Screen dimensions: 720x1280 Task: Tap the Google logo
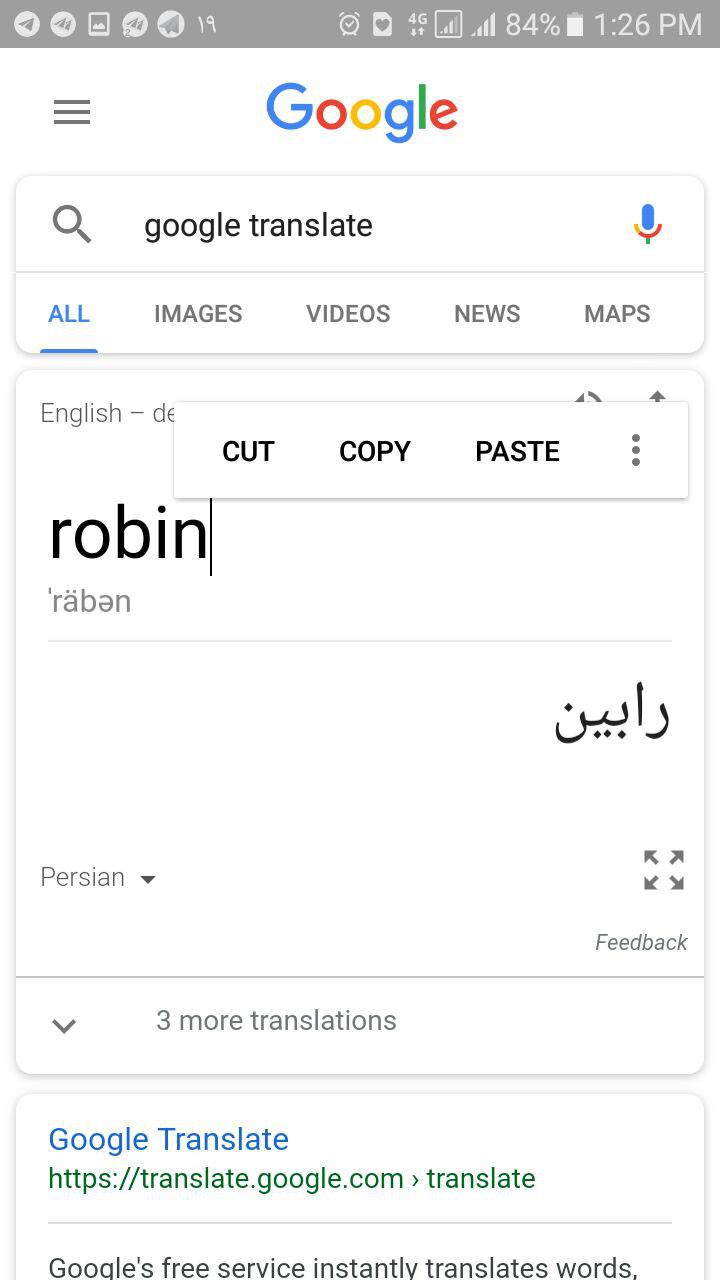click(x=362, y=112)
